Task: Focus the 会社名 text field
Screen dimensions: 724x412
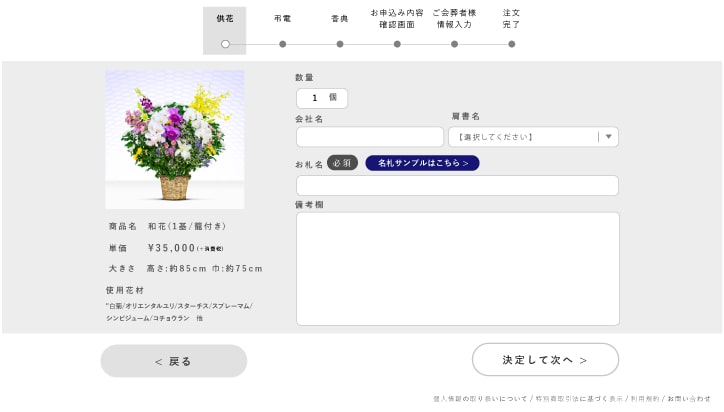Action: coord(370,137)
